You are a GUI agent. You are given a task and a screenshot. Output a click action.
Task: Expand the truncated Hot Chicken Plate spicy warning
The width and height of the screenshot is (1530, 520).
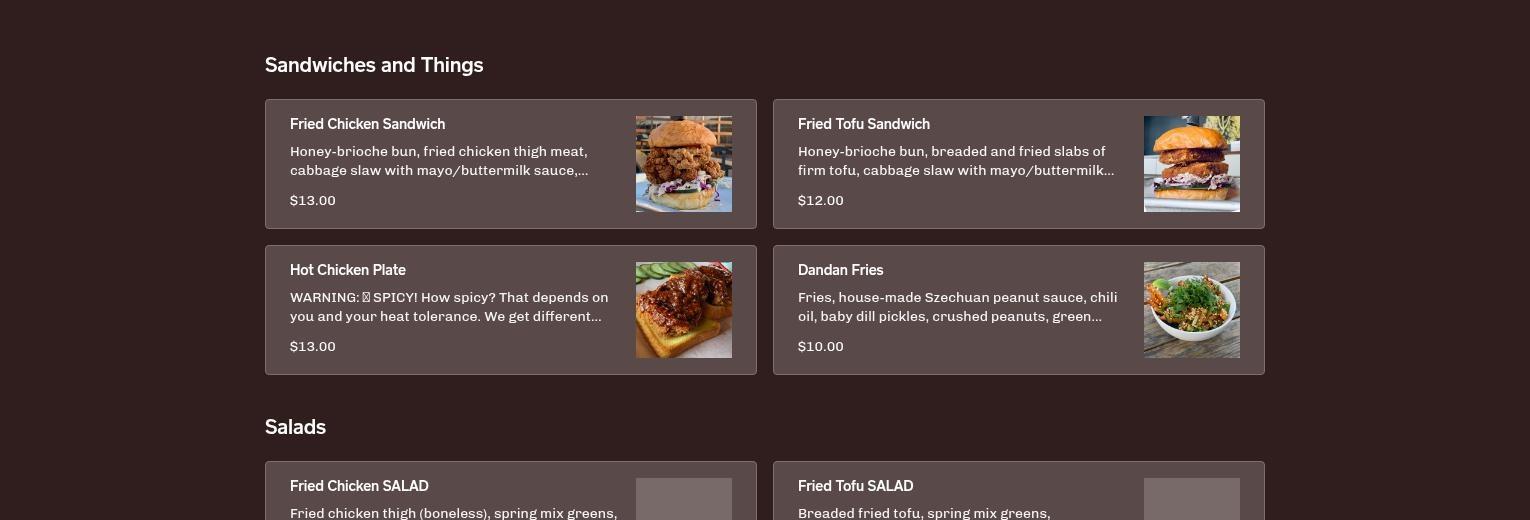pos(449,307)
